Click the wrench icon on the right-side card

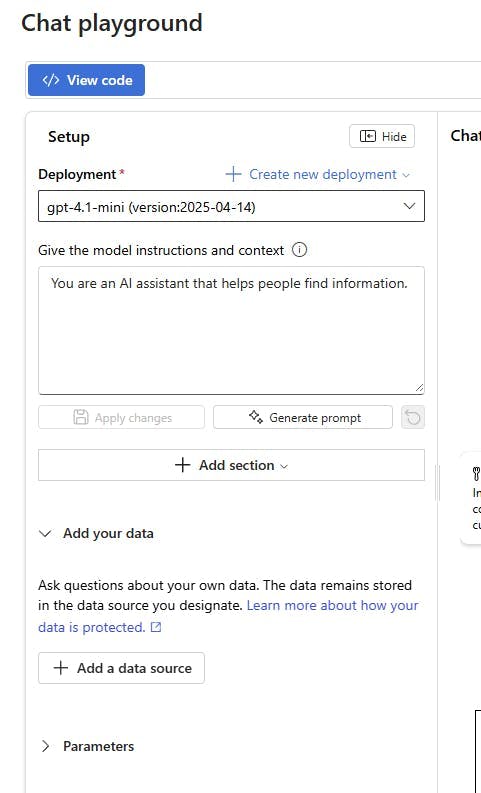click(475, 473)
